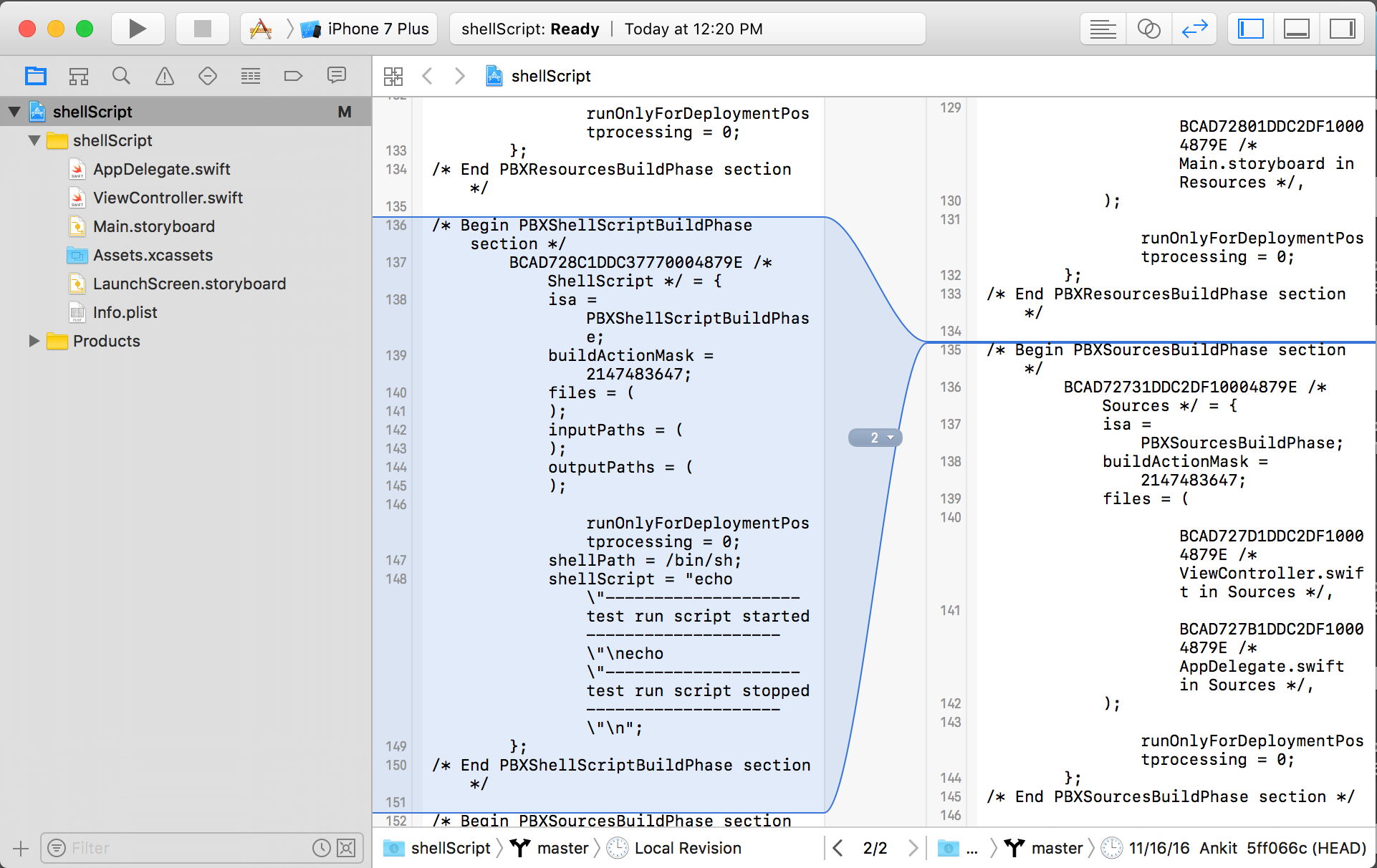Expand the Products group

(x=34, y=341)
